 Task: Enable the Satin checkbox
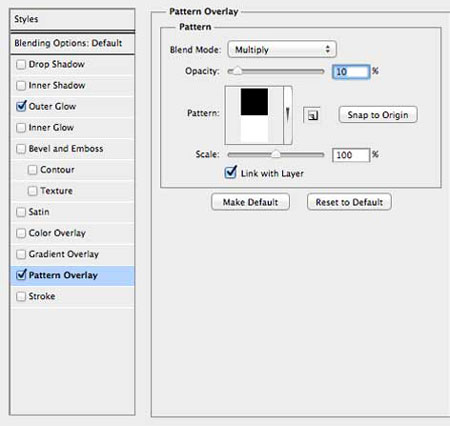coord(21,212)
